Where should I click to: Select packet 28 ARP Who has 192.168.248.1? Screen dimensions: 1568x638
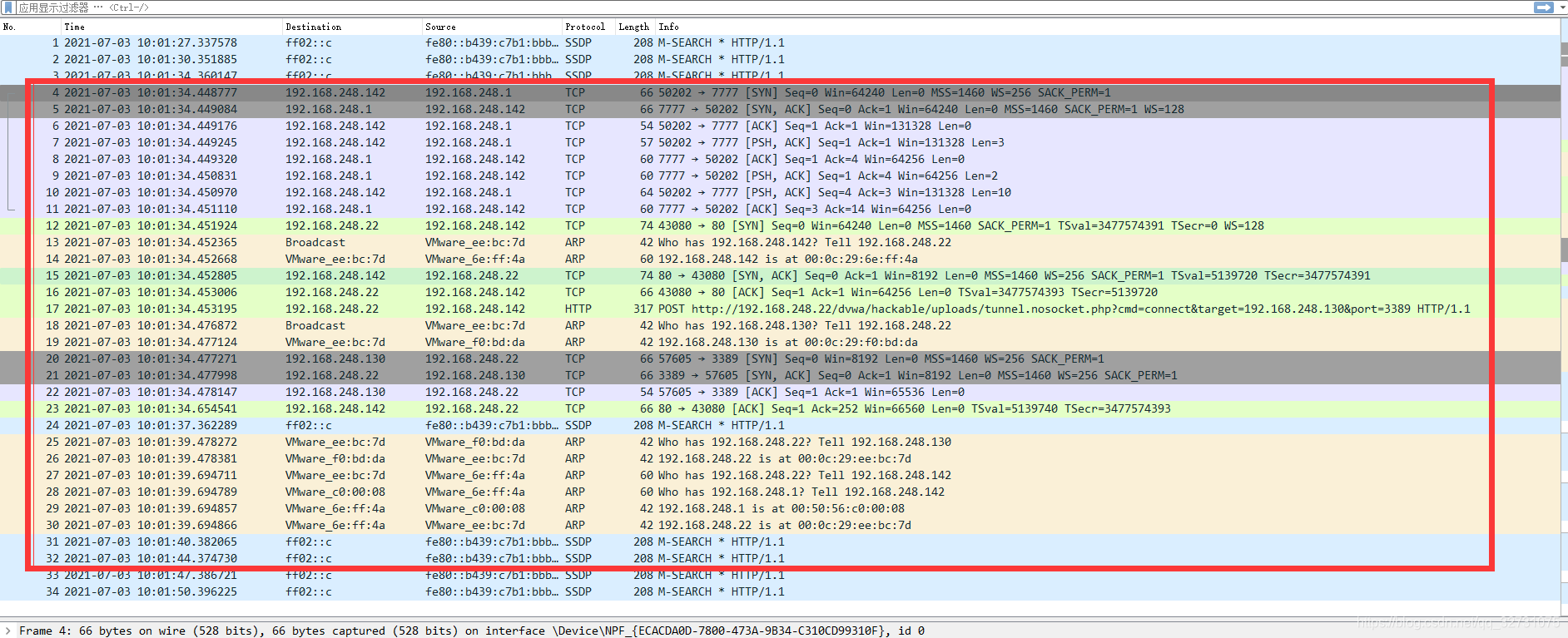coord(780,492)
